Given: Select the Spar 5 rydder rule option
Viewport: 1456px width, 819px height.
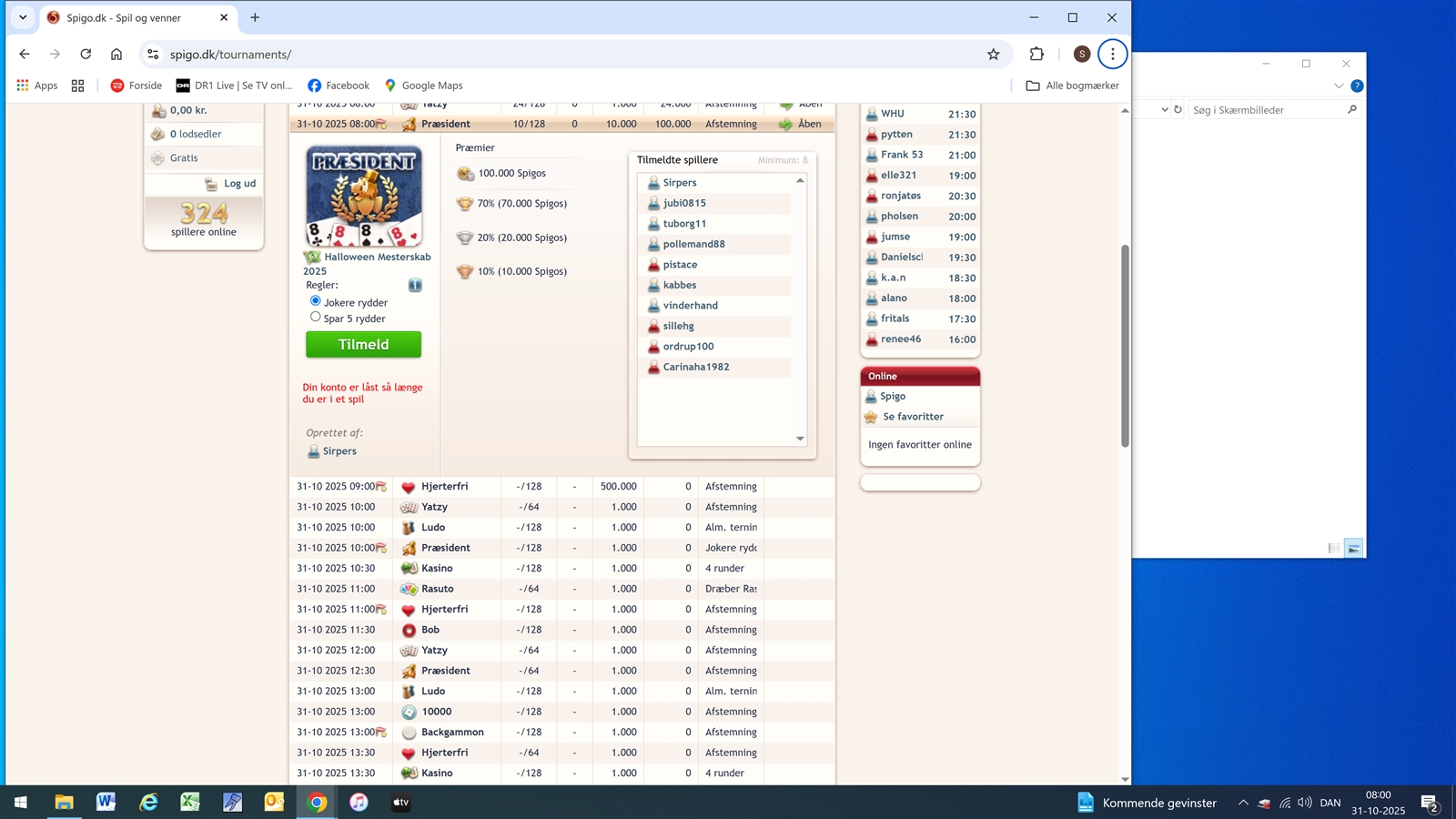Looking at the screenshot, I should coord(316,318).
